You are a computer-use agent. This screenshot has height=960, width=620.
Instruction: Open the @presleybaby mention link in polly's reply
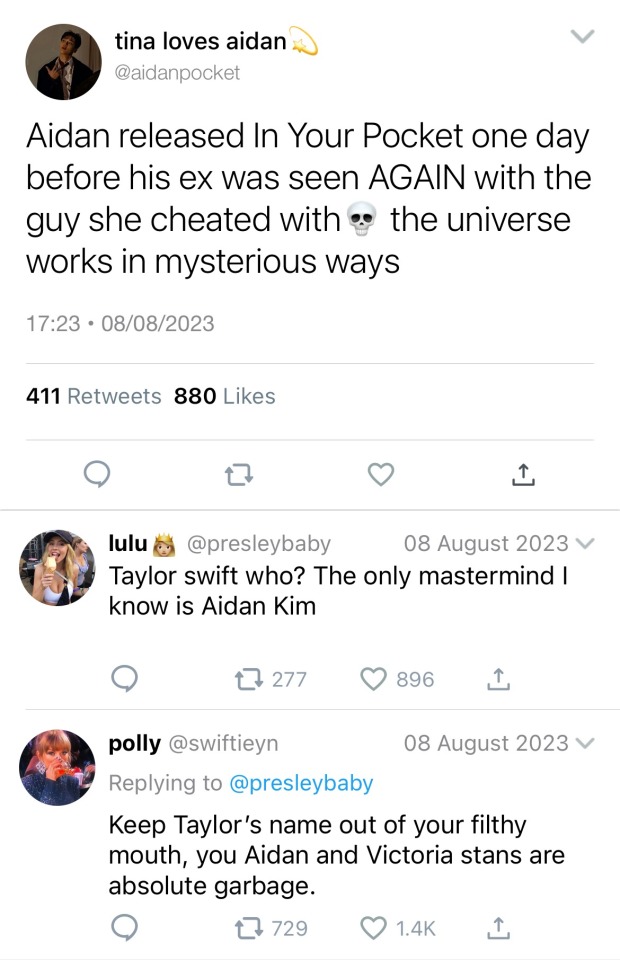(301, 783)
